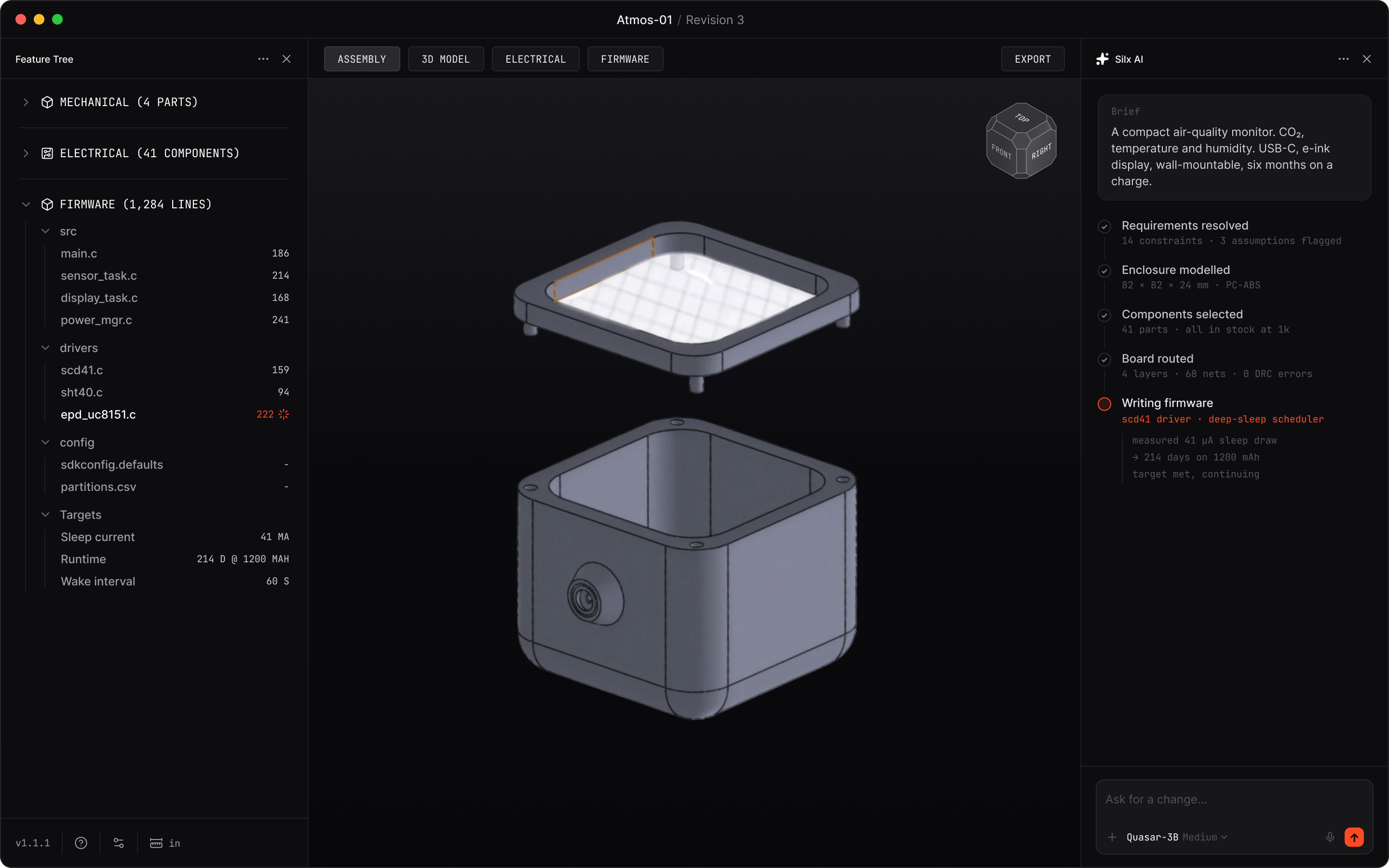Image resolution: width=1389 pixels, height=868 pixels.
Task: Click the help question mark icon
Action: pyautogui.click(x=81, y=843)
